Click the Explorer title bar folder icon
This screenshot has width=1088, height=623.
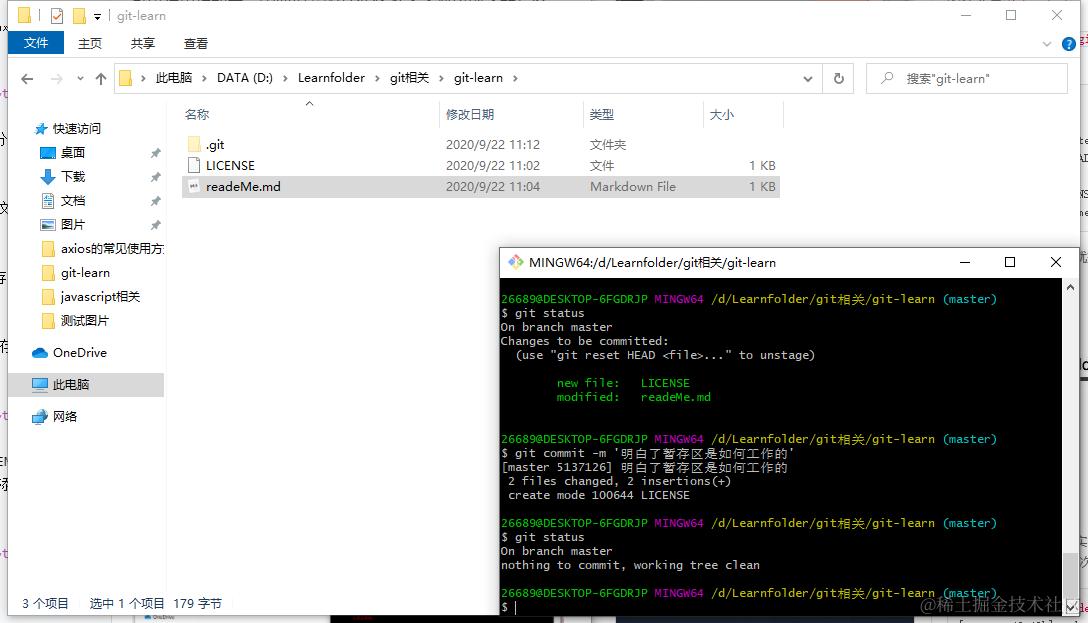point(24,15)
